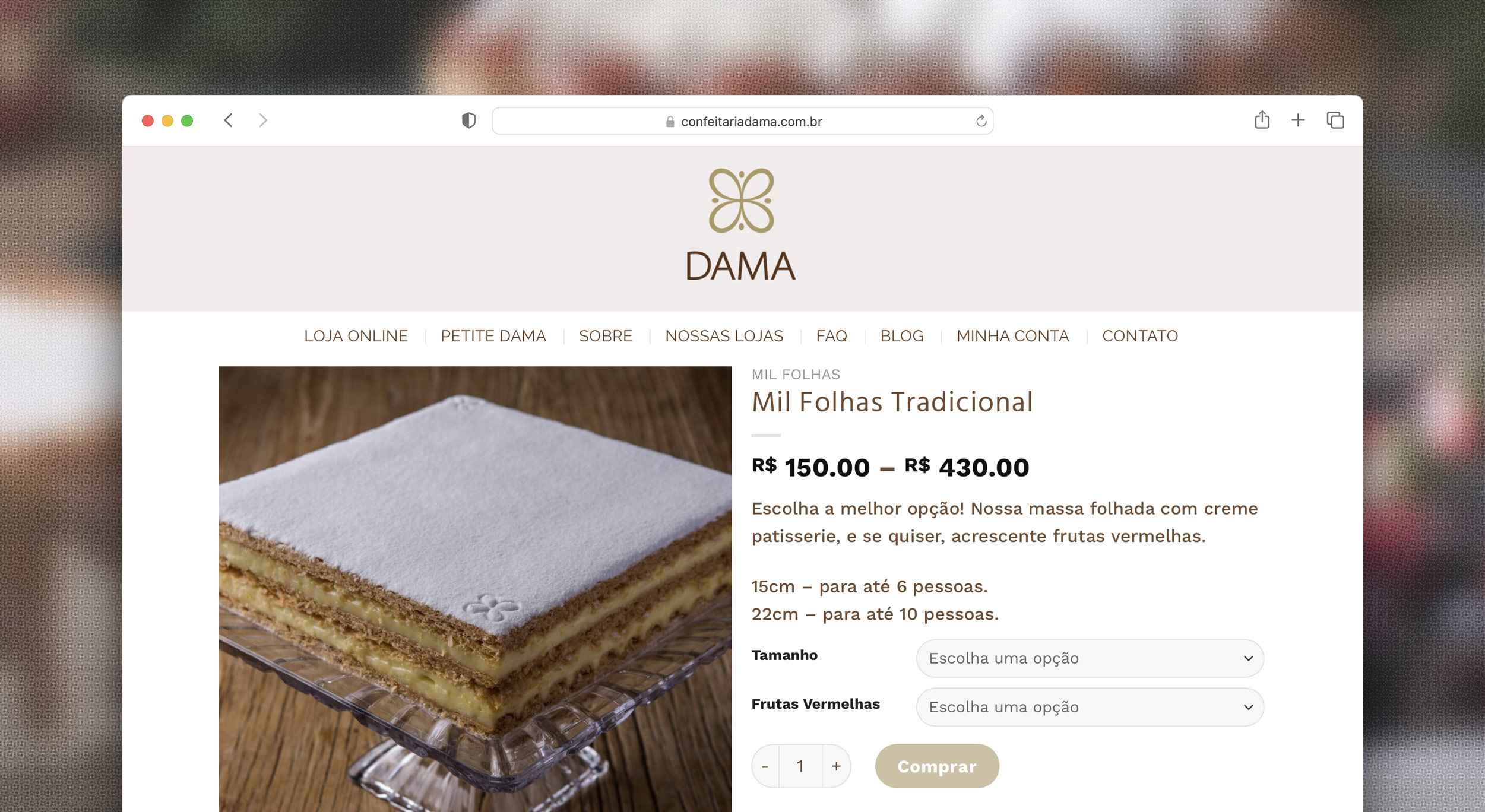Screen dimensions: 1485x812
Task: Open the Frutas Vermelhas dropdown
Action: click(x=1090, y=707)
